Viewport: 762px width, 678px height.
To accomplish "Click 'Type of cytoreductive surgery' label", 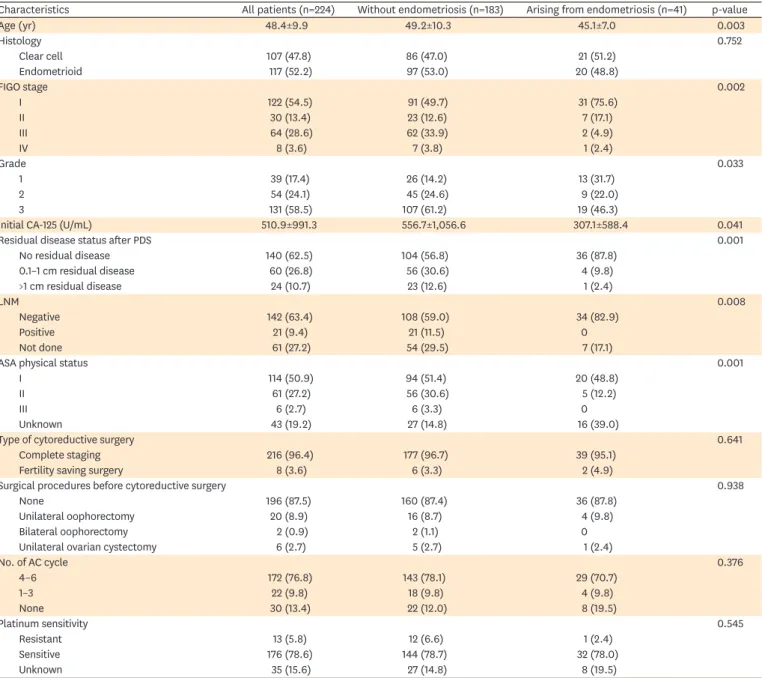I will point(67,440).
